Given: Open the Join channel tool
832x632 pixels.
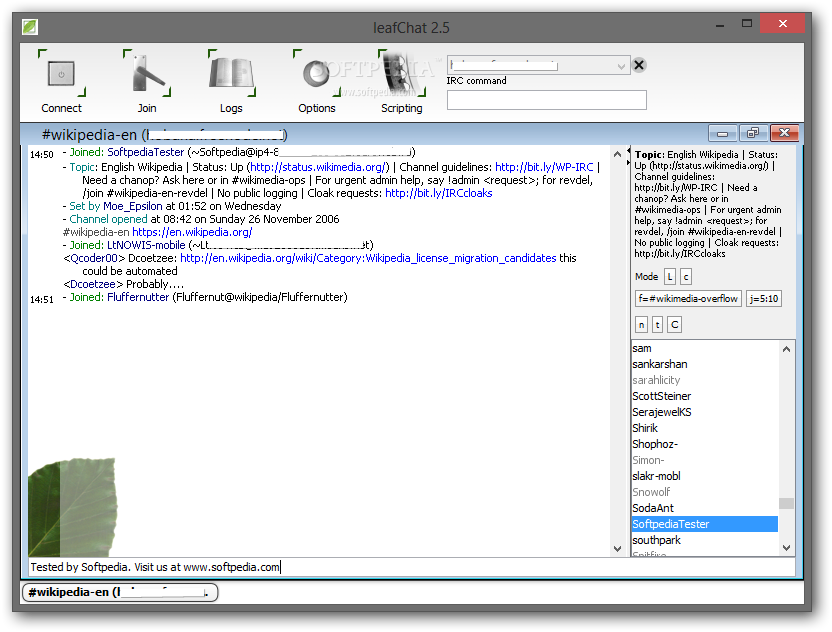Looking at the screenshot, I should [x=146, y=82].
